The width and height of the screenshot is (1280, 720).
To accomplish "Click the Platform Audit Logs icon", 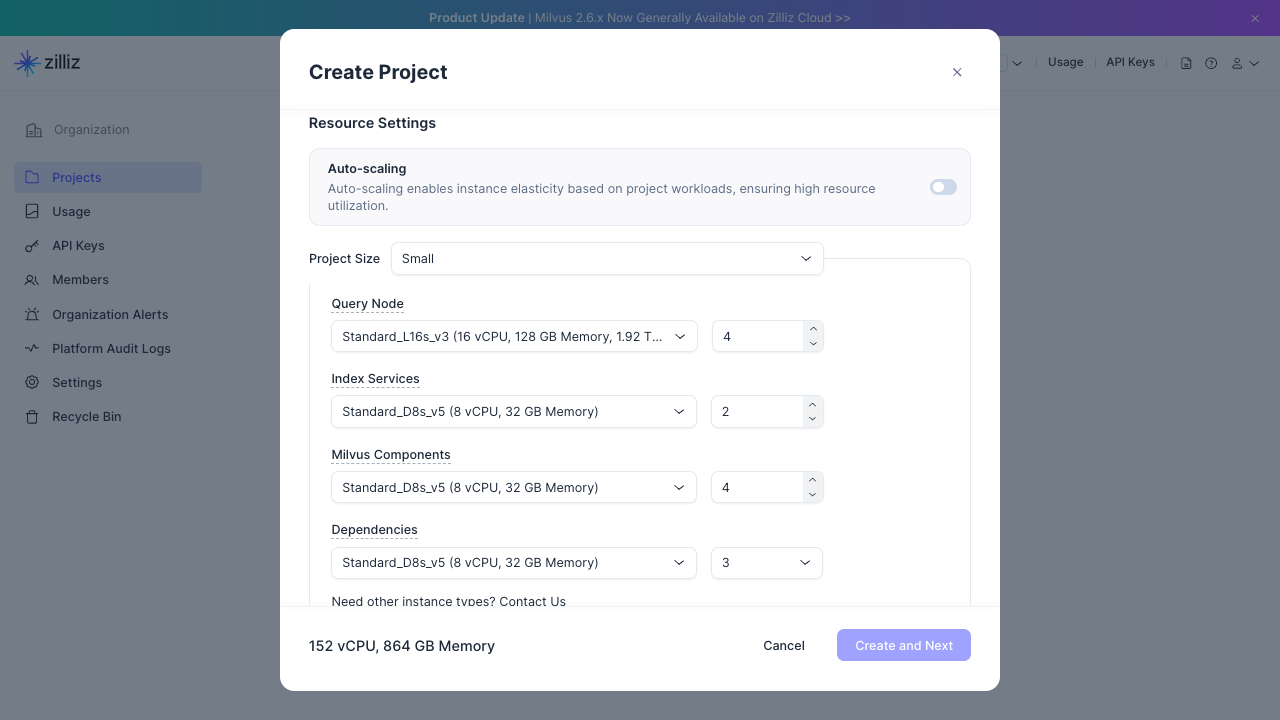I will coord(32,349).
